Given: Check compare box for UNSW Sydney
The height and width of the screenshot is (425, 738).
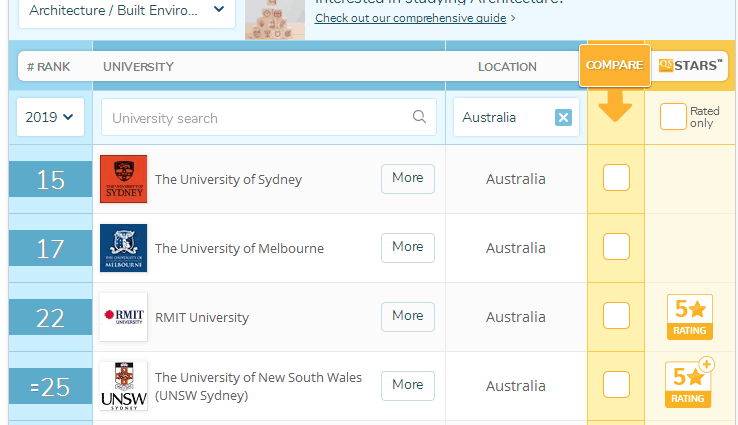Looking at the screenshot, I should click(x=616, y=385).
